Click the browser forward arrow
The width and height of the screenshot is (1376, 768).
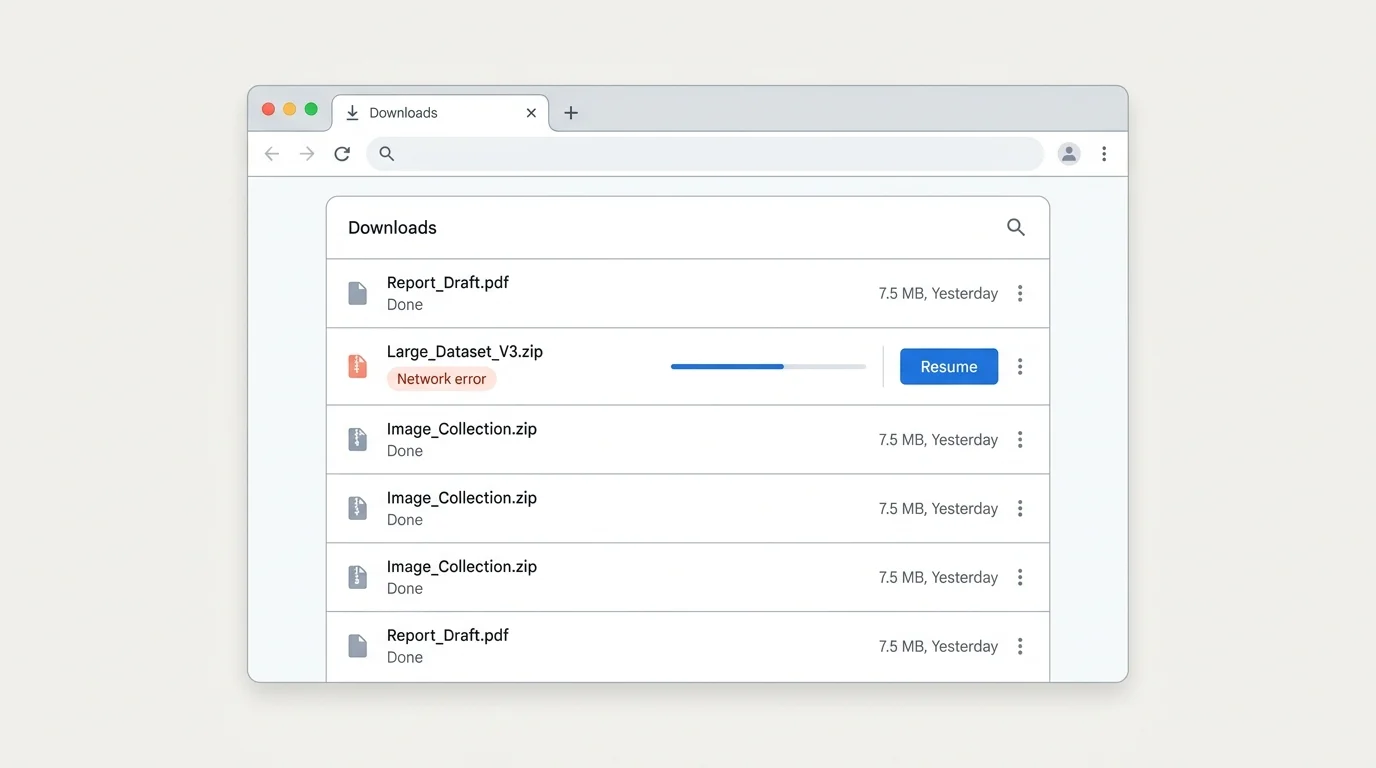tap(307, 154)
